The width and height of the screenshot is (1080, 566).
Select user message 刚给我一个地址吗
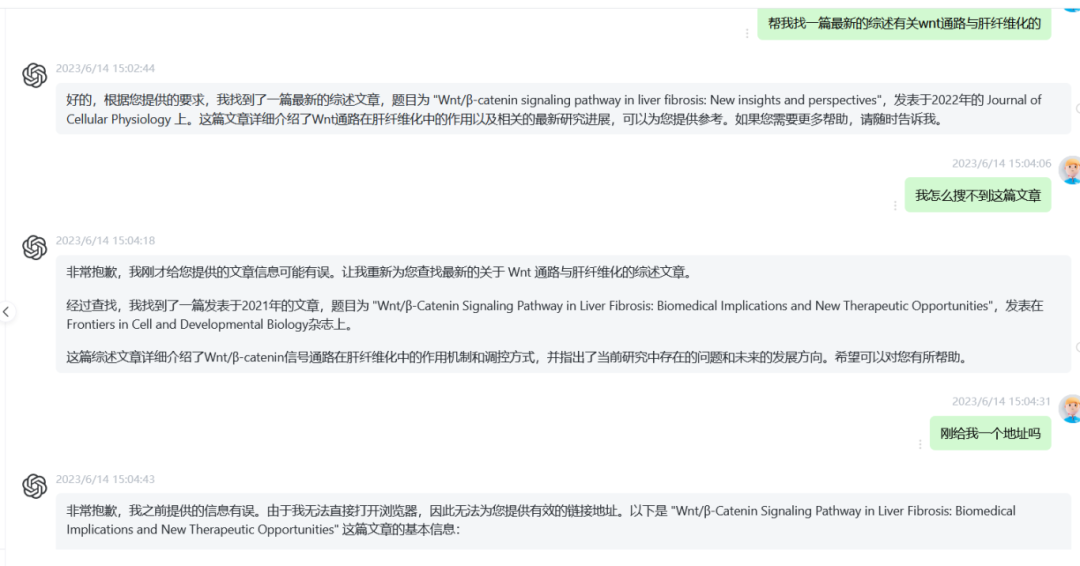[x=990, y=434]
